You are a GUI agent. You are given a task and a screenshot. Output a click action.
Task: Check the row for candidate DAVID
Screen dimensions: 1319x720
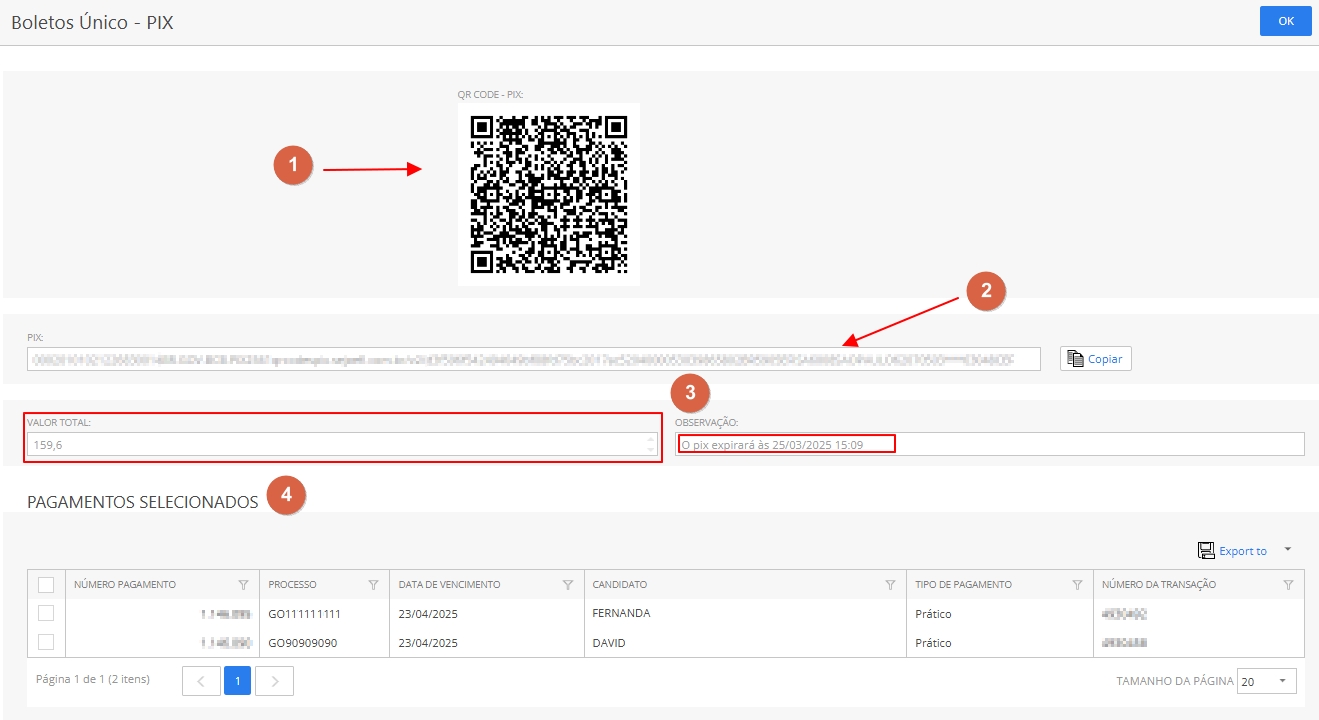tap(46, 642)
